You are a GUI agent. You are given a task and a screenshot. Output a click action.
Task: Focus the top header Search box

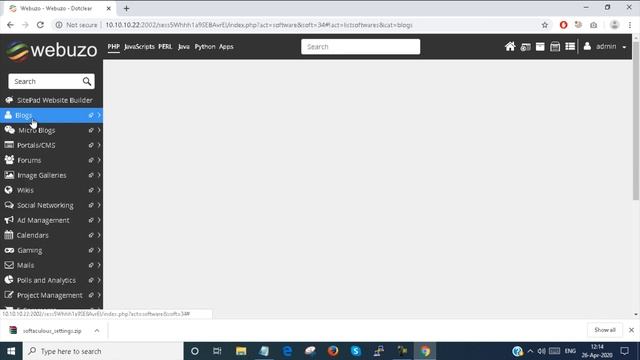point(360,47)
